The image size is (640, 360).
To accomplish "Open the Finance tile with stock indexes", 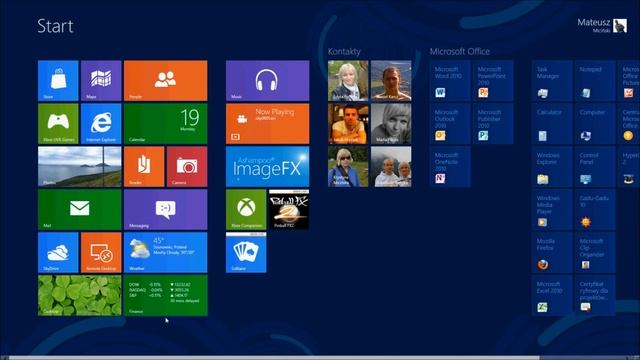I will tap(166, 296).
